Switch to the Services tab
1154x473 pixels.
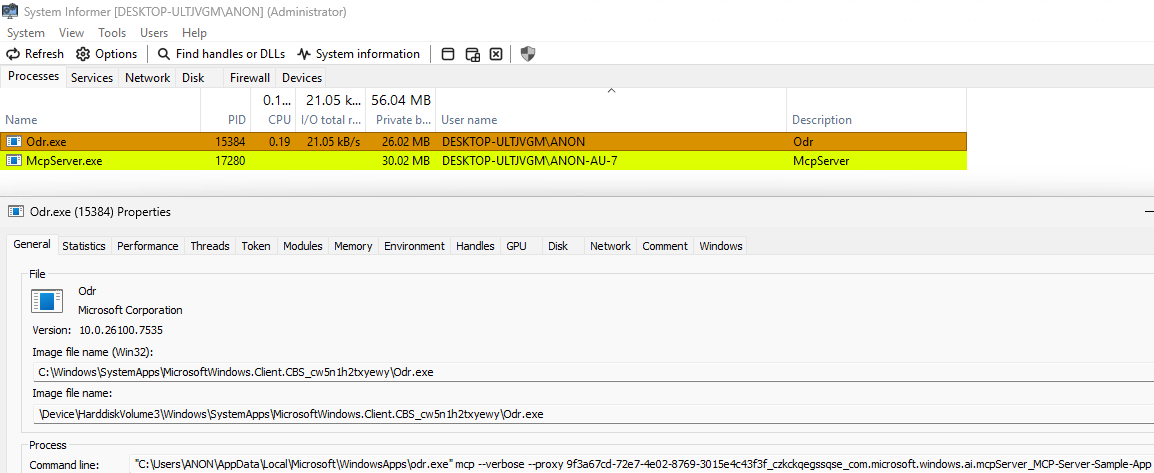tap(92, 78)
